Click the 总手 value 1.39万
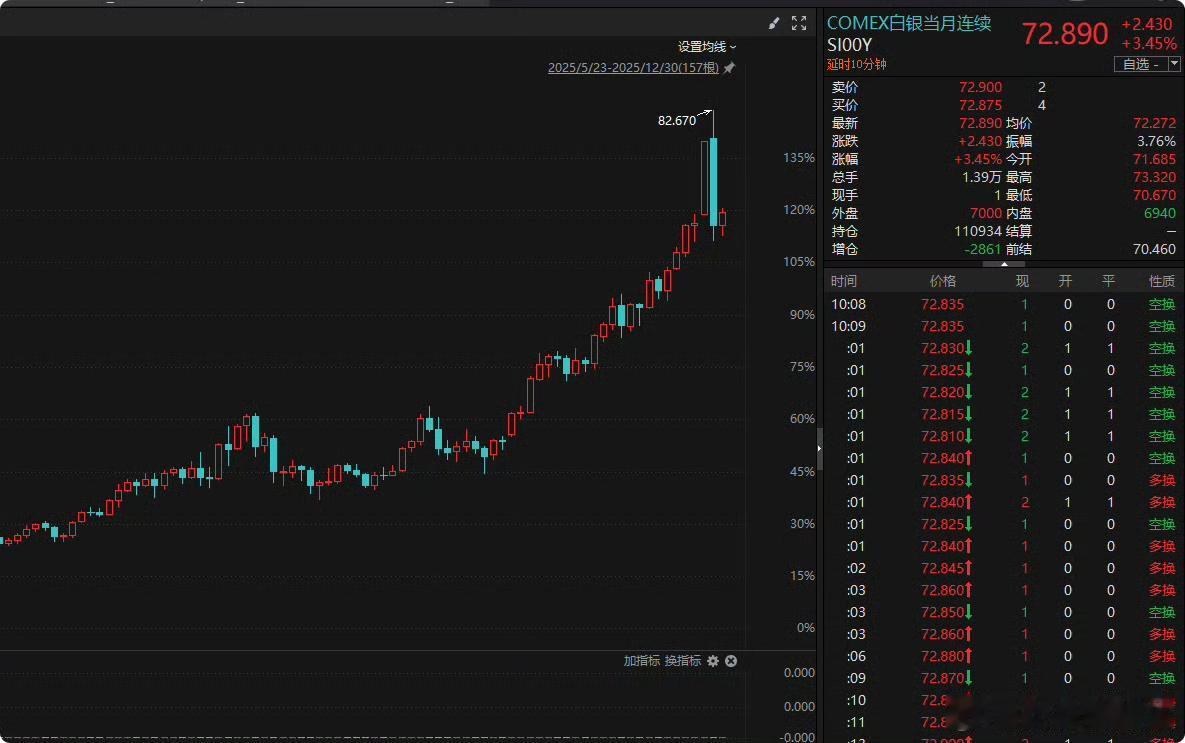The height and width of the screenshot is (743, 1185). [982, 178]
